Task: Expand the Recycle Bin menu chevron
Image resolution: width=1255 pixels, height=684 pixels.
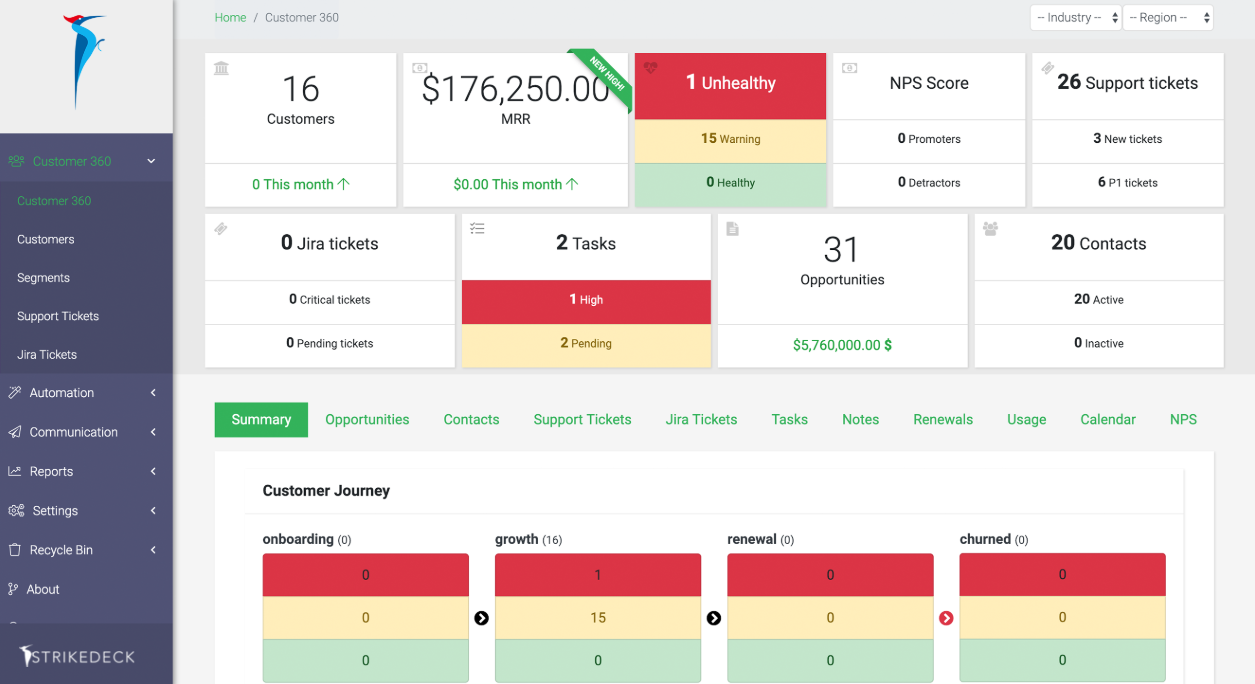Action: tap(153, 550)
